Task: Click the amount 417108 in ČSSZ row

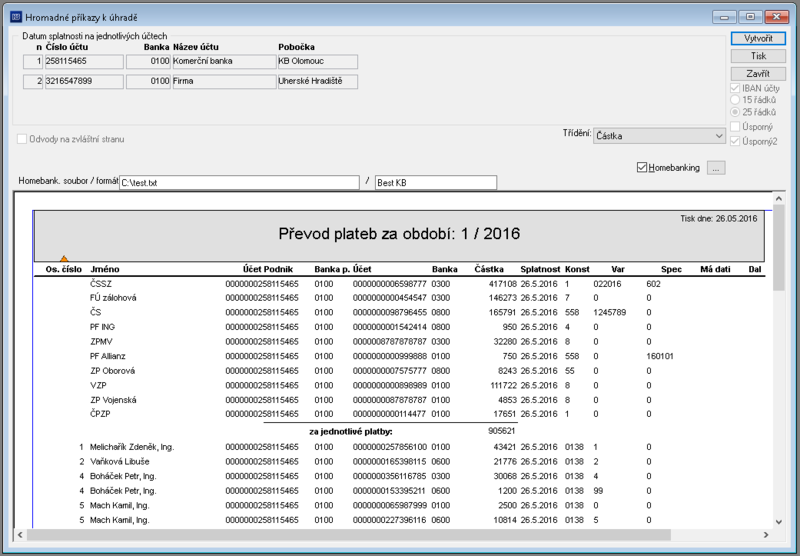Action: click(503, 284)
